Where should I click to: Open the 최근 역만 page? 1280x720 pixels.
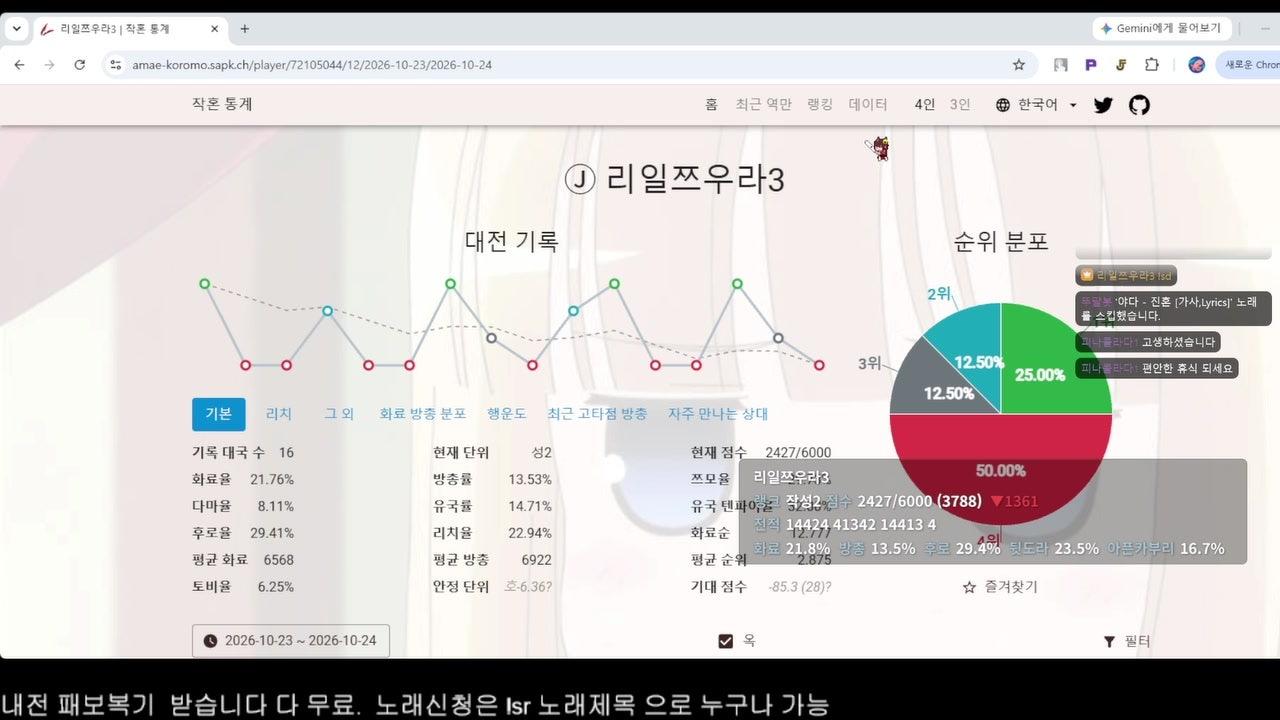pyautogui.click(x=763, y=104)
